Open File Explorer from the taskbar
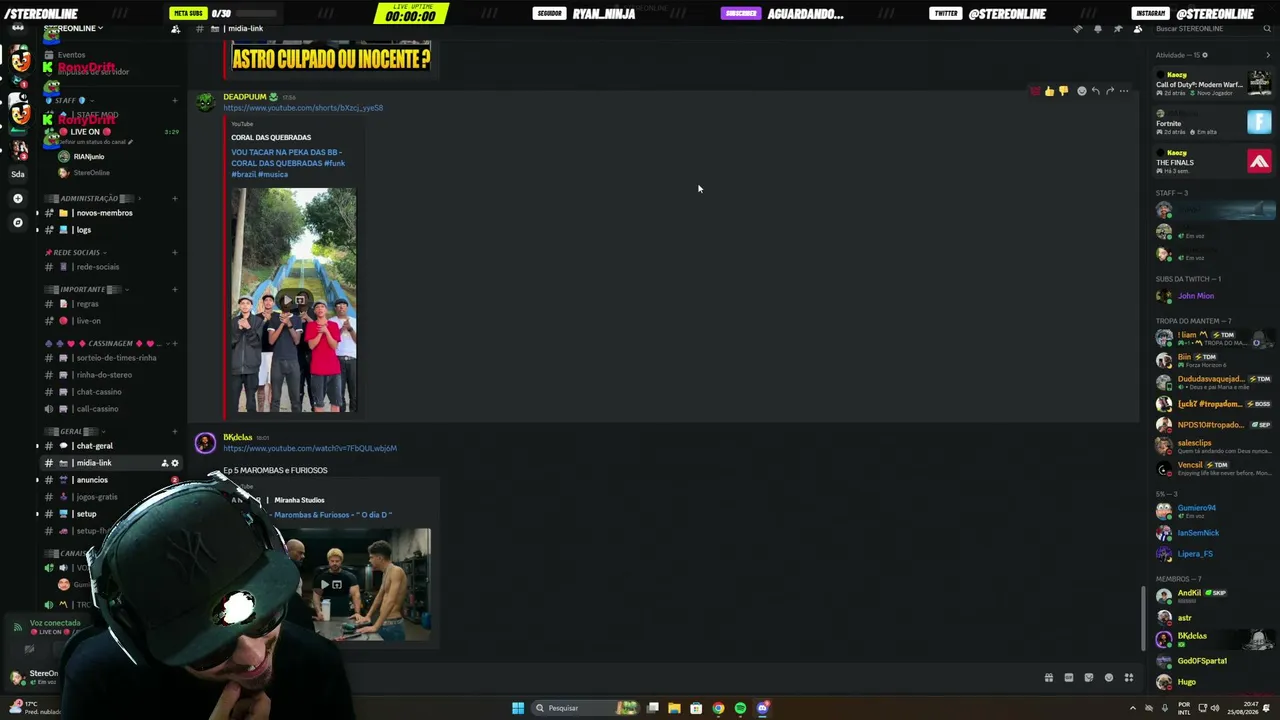Viewport: 1280px width, 720px height. [x=674, y=708]
